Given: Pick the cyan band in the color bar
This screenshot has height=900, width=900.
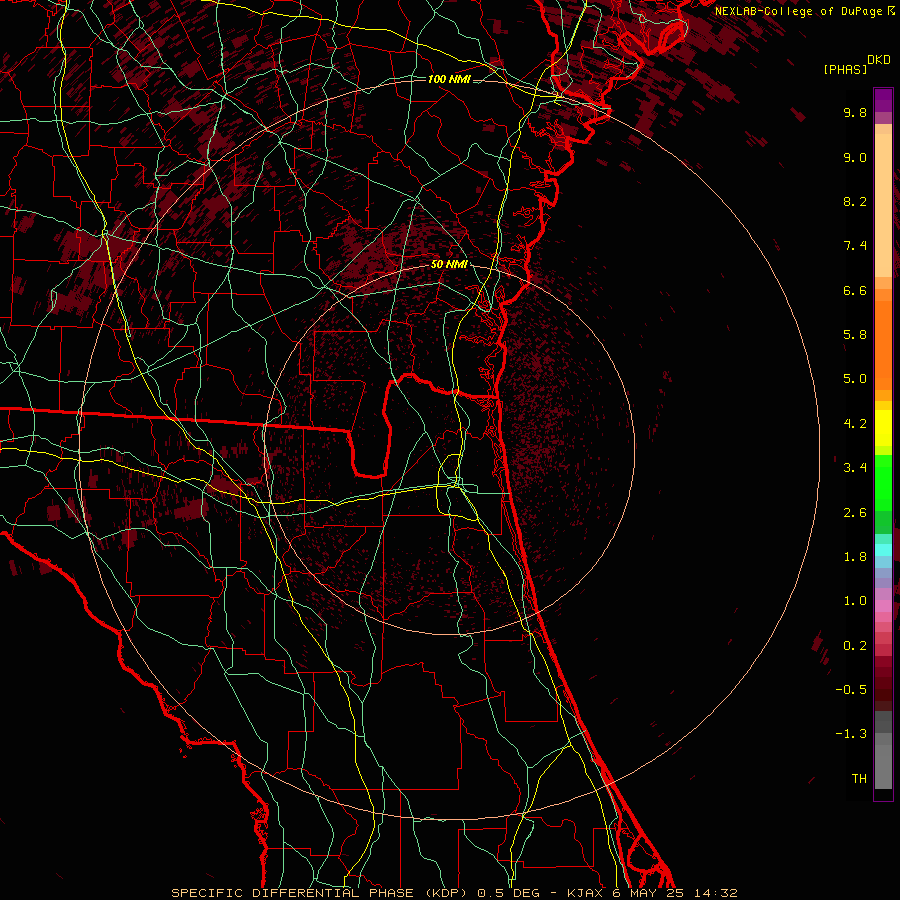Looking at the screenshot, I should click(x=883, y=550).
